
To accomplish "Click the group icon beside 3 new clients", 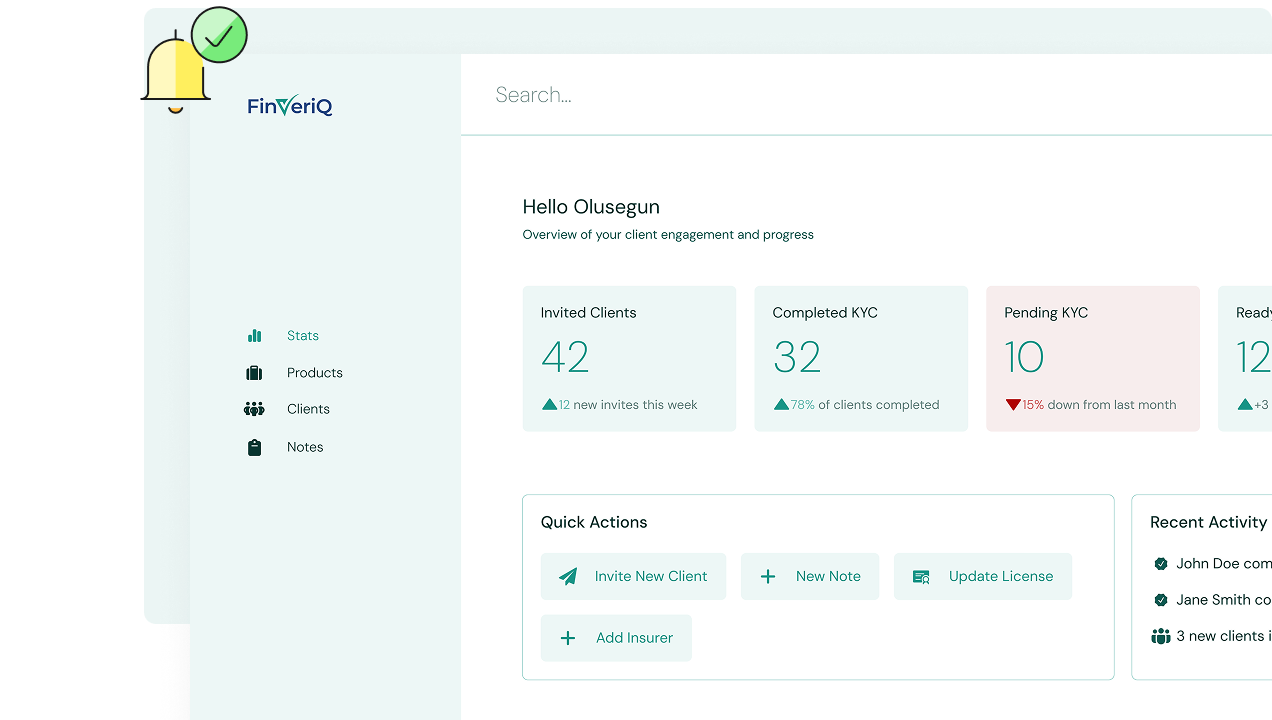I will (1161, 635).
